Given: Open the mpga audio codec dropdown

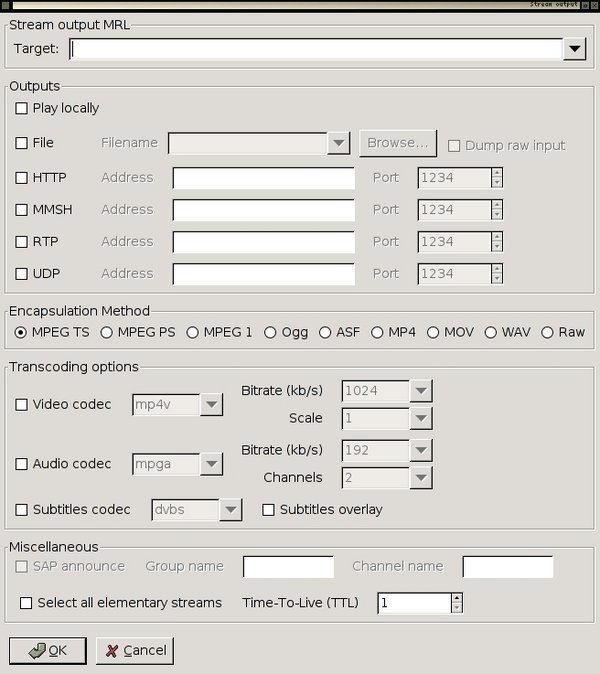Looking at the screenshot, I should coord(211,464).
